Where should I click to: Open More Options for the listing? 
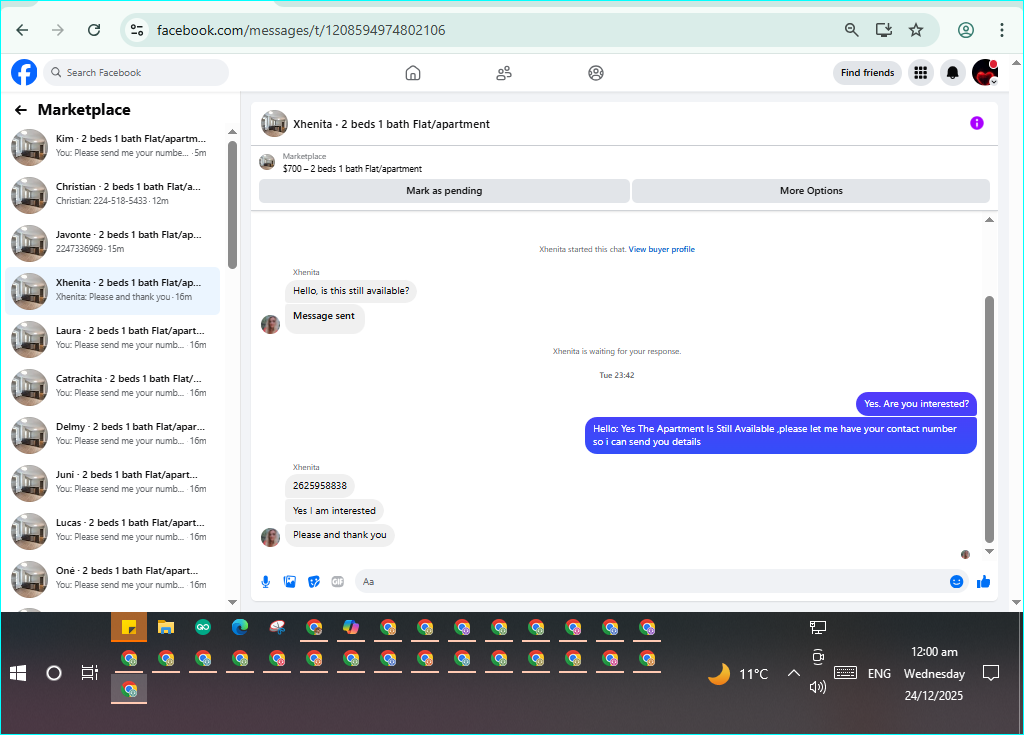click(811, 191)
